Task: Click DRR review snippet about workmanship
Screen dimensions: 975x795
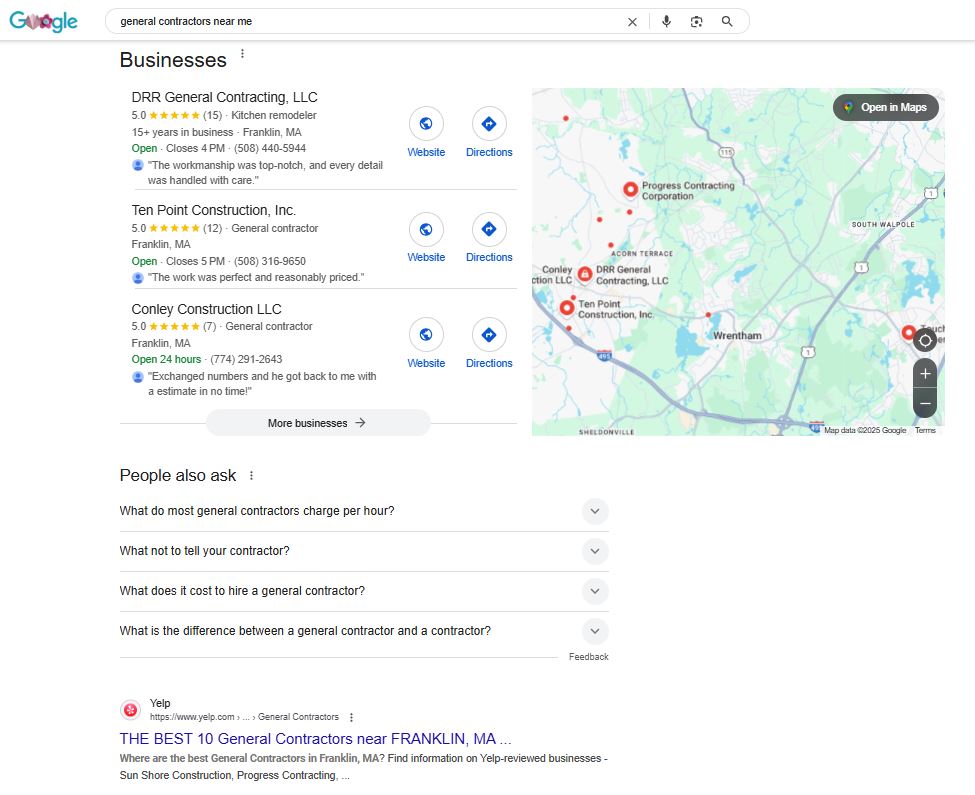Action: 265,173
